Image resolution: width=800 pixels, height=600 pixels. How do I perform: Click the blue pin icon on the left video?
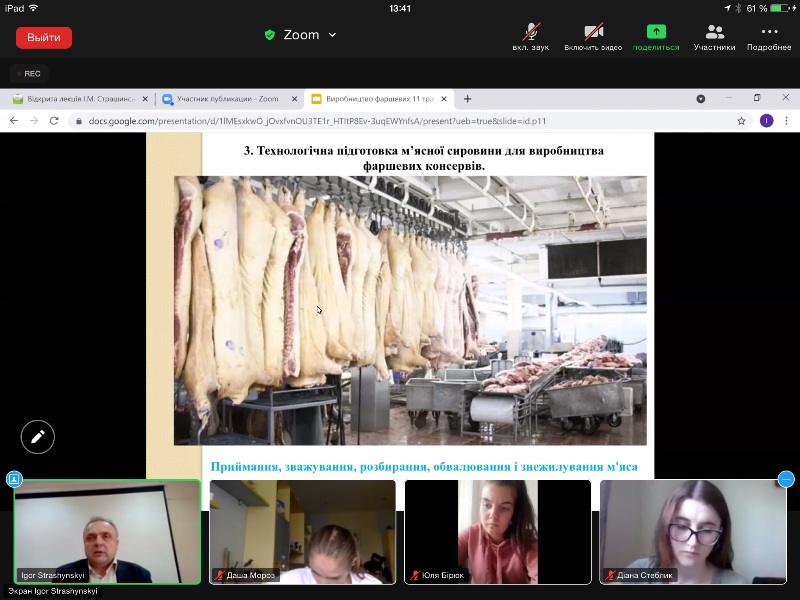tap(14, 479)
